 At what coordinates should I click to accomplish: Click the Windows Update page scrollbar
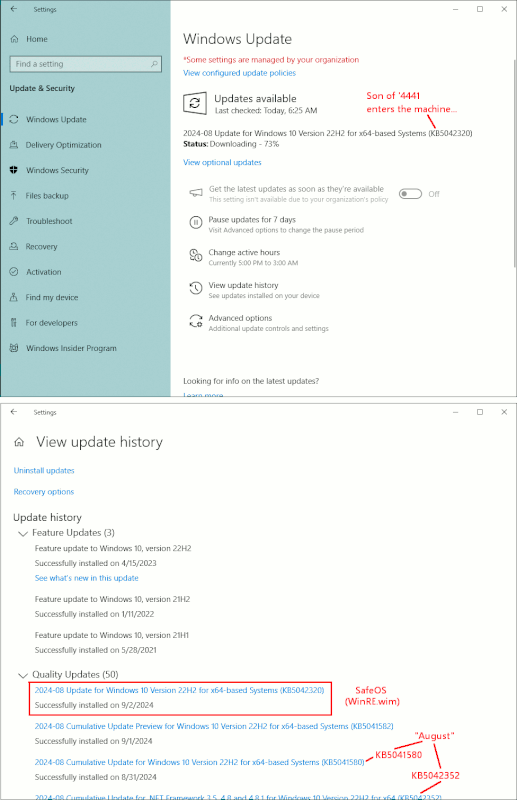pyautogui.click(x=514, y=163)
